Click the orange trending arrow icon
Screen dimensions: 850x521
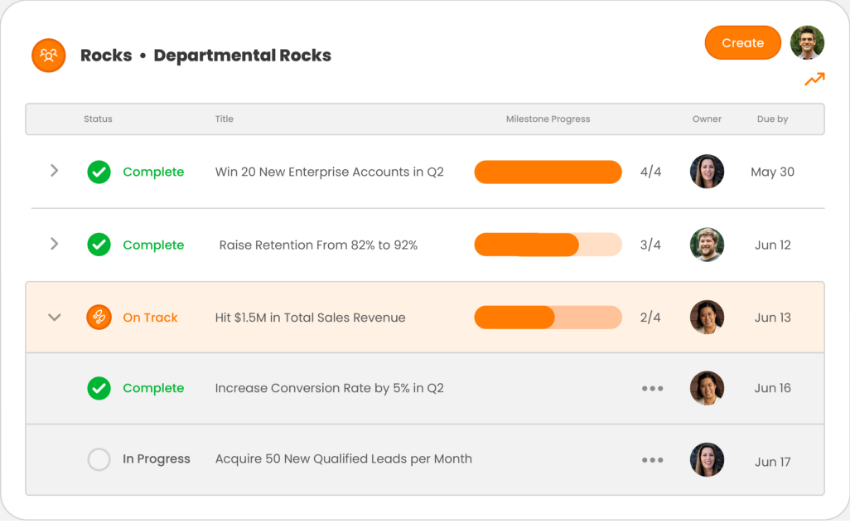(x=814, y=80)
